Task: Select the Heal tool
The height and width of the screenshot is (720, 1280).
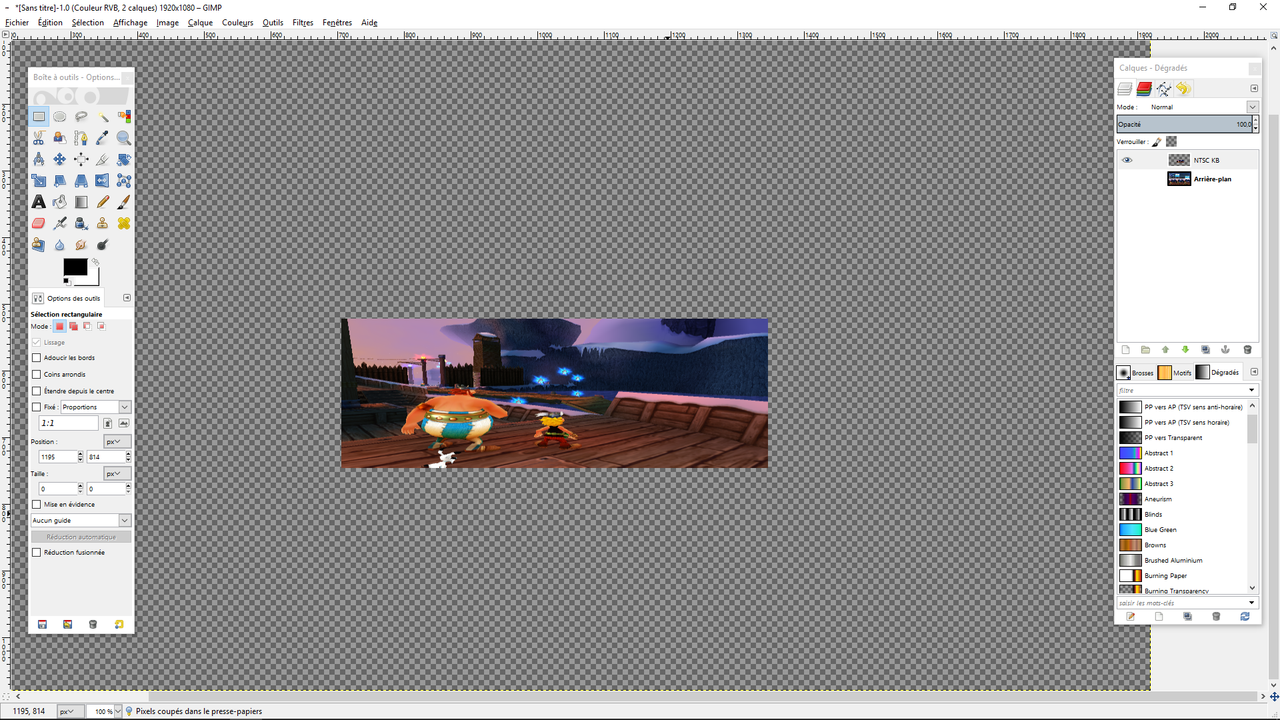Action: 123,223
